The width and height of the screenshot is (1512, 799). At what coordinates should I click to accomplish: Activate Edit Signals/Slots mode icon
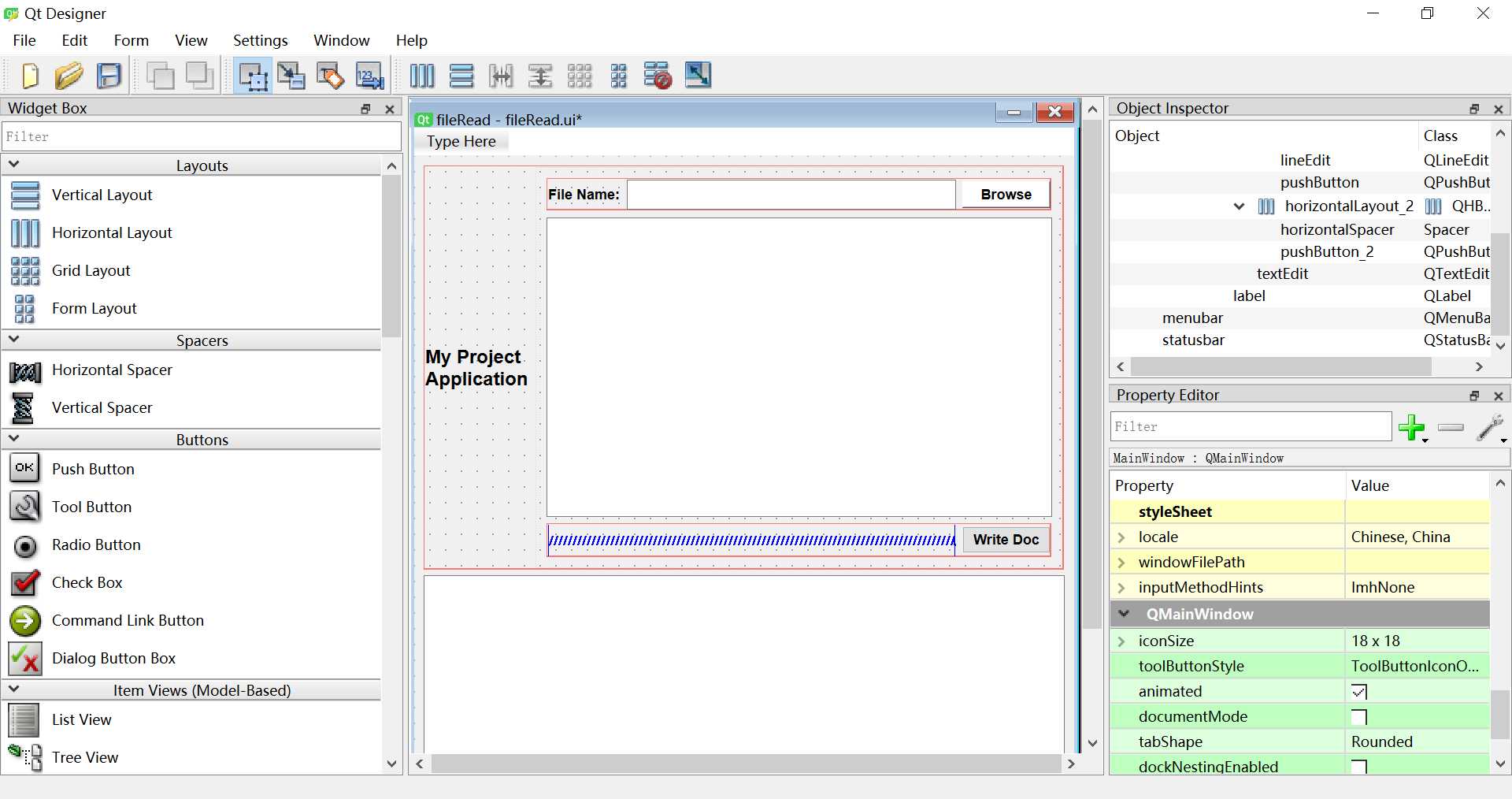(x=291, y=76)
